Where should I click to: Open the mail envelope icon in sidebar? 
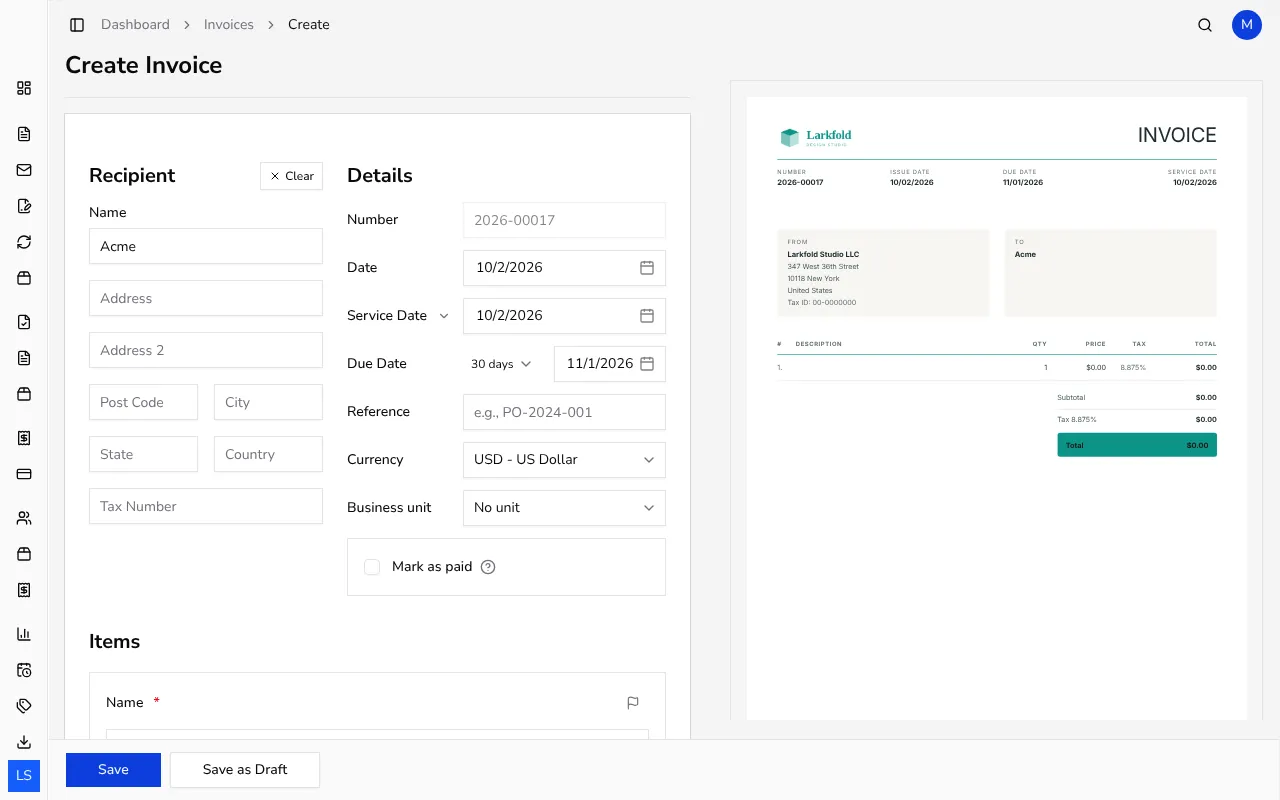click(x=24, y=170)
